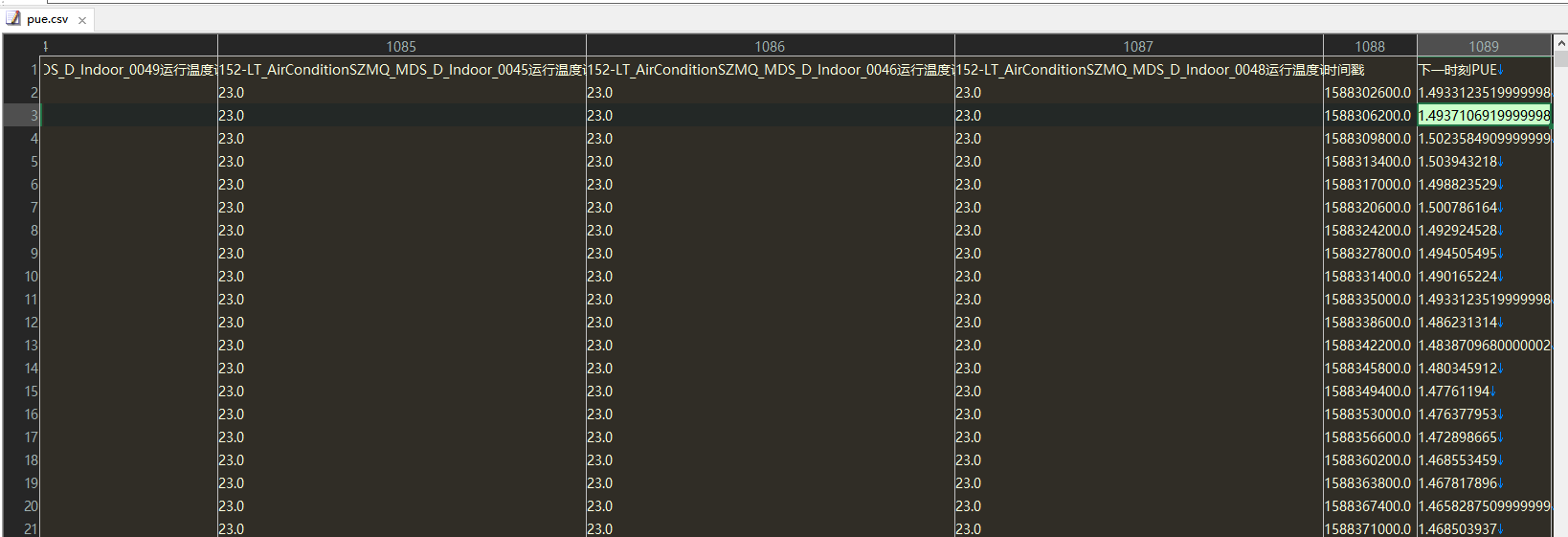This screenshot has width=1568, height=537.
Task: Select column header 1087
Action: click(1138, 46)
